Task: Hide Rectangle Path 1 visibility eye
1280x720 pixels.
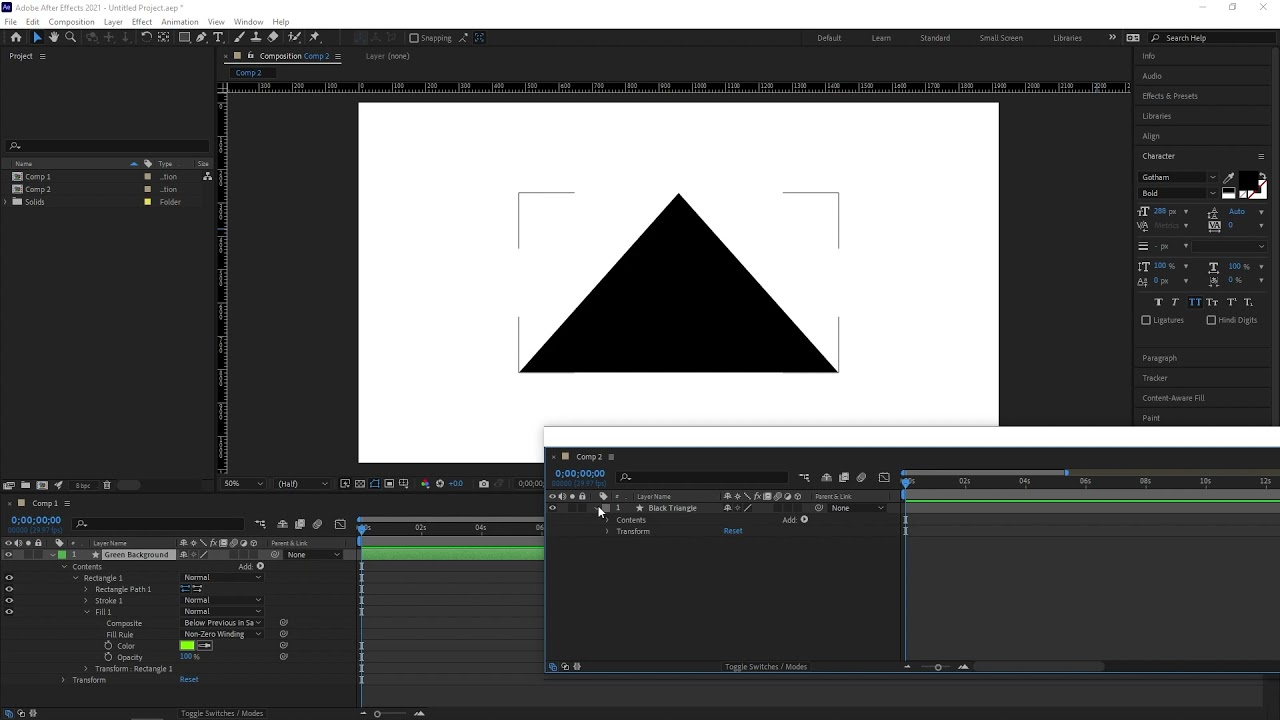Action: (x=9, y=589)
